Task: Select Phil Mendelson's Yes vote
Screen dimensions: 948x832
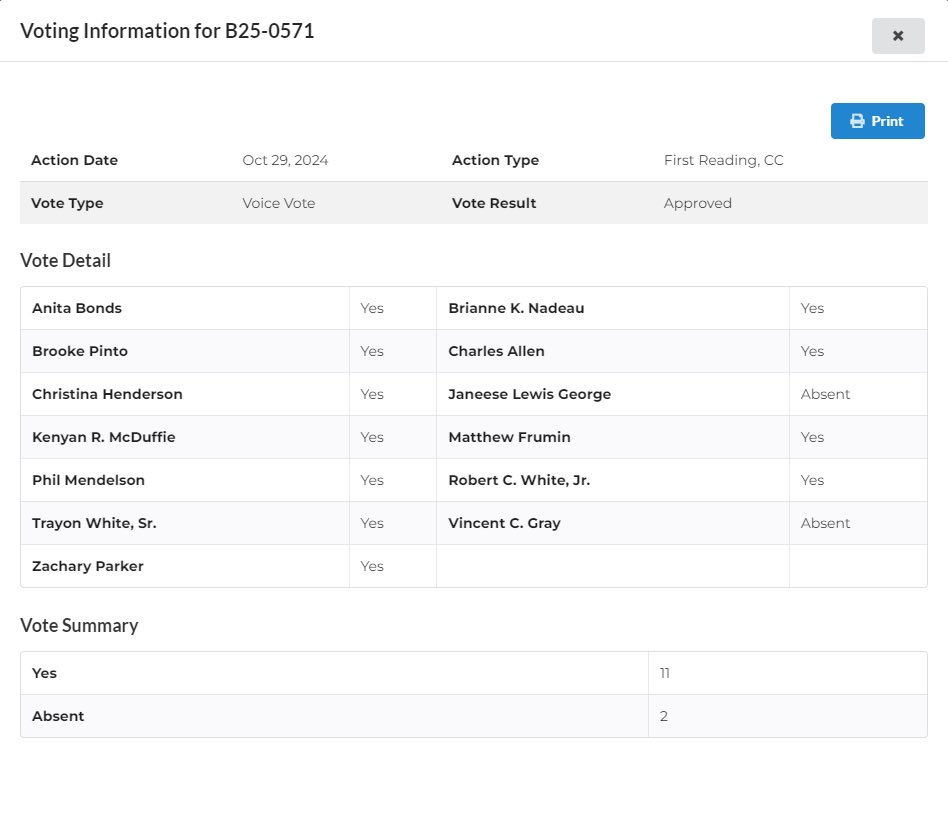Action: (x=372, y=479)
